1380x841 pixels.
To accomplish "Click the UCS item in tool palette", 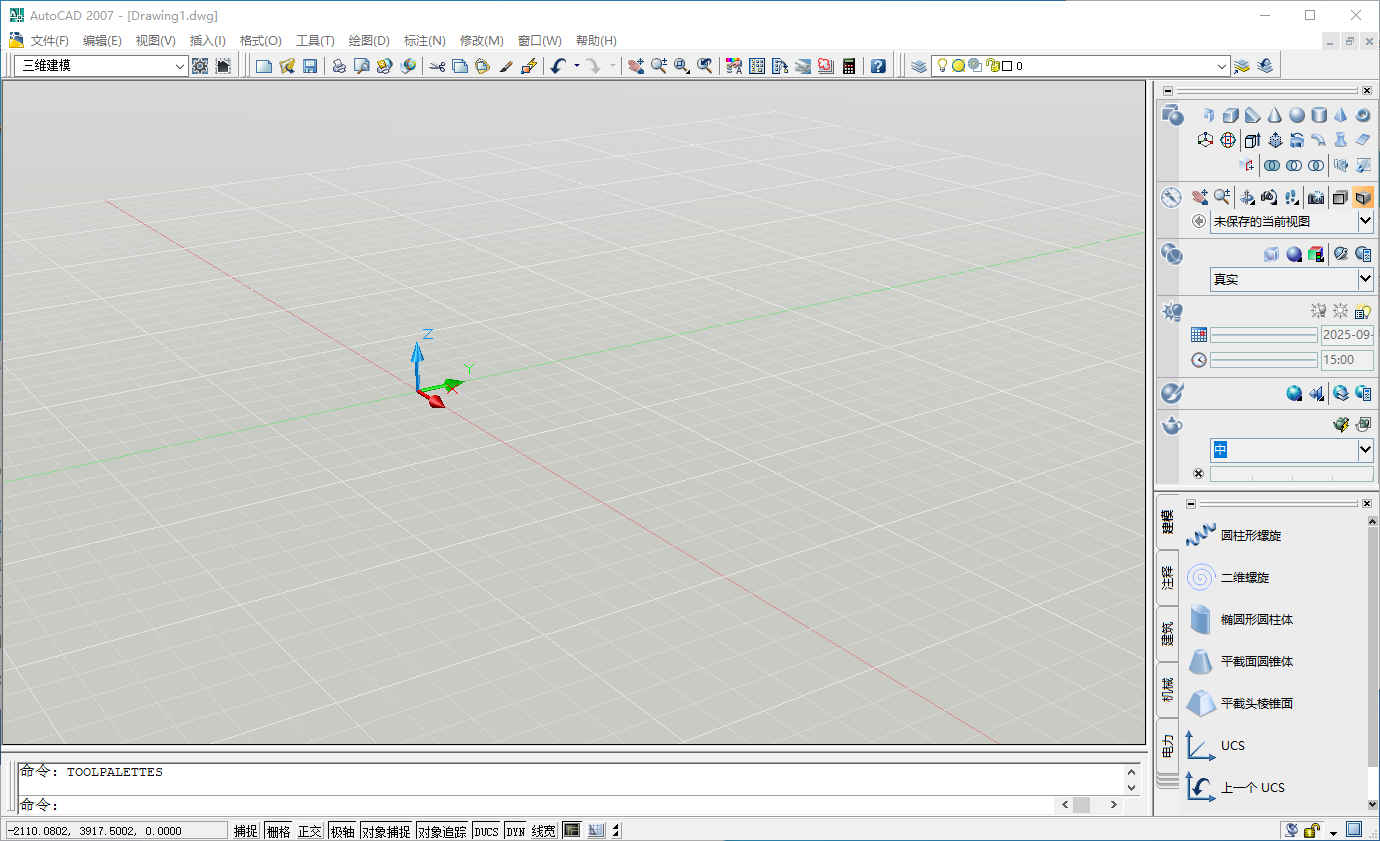I will coord(1215,746).
